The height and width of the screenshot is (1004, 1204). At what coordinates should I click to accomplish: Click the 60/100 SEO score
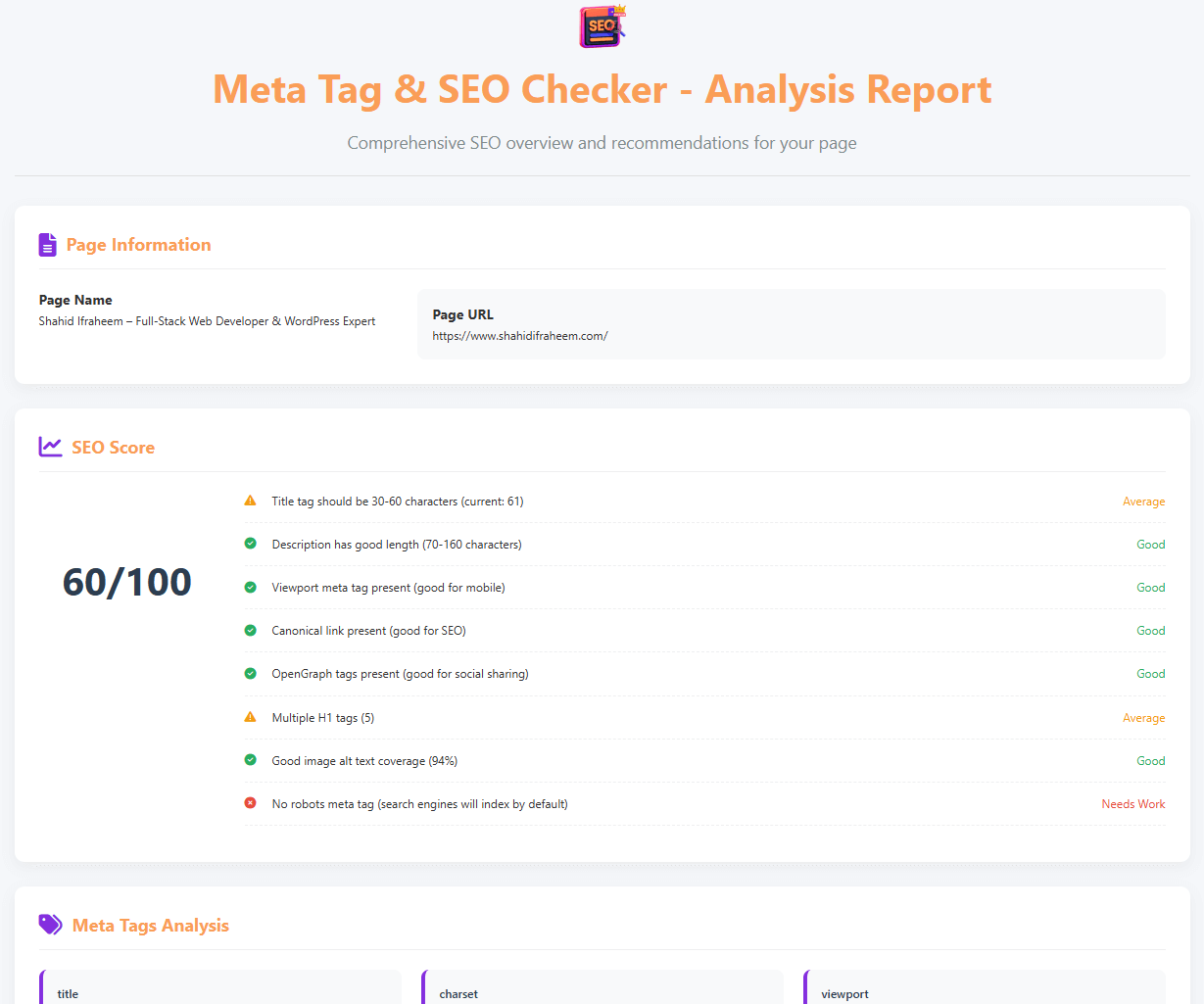127,582
